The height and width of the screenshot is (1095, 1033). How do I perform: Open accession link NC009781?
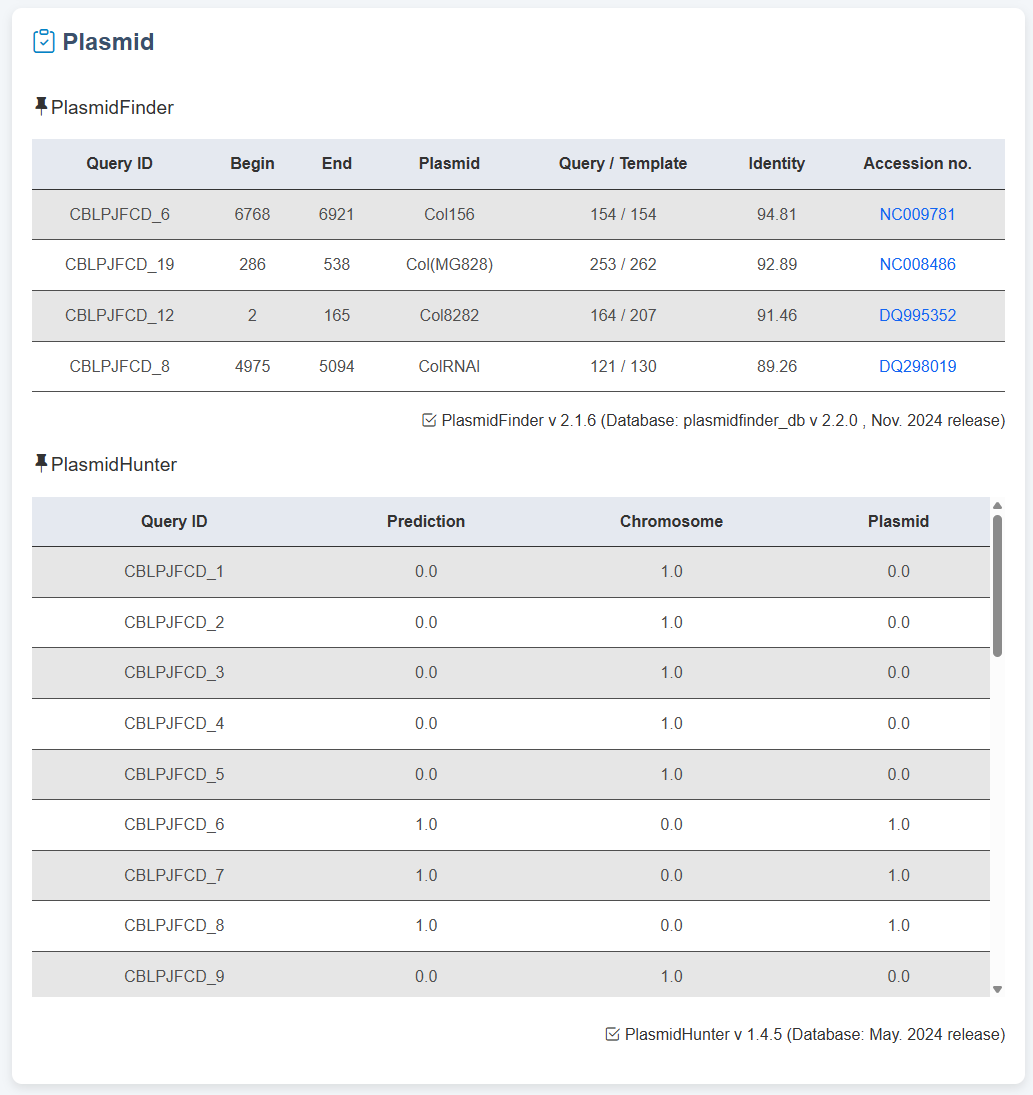917,214
